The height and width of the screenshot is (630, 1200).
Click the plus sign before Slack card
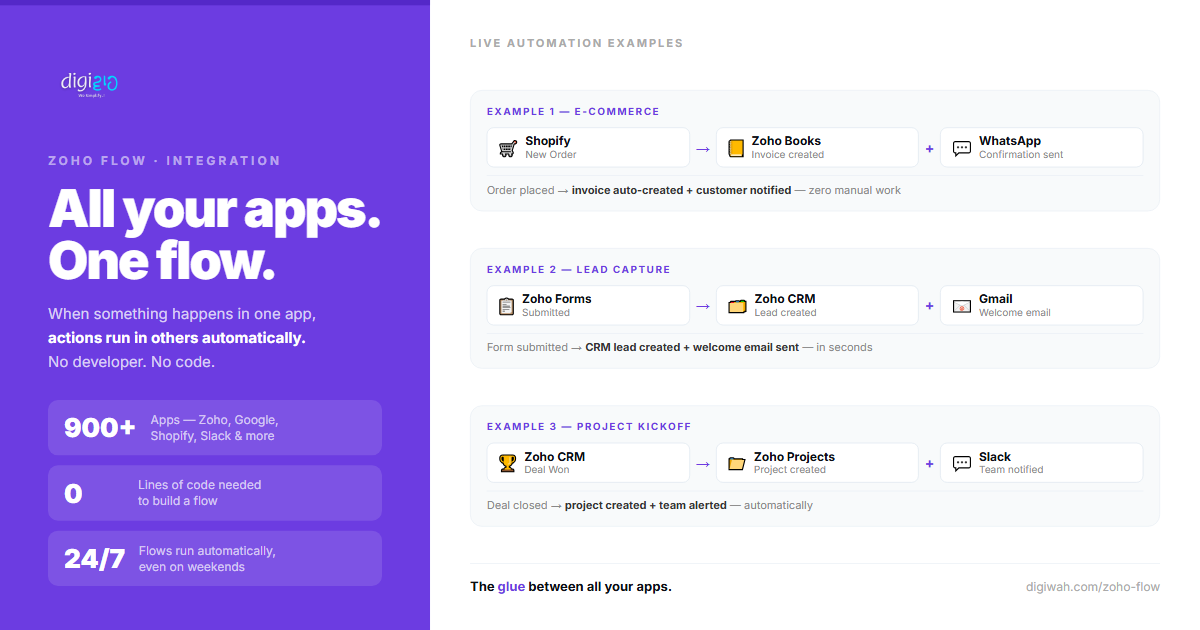tap(929, 463)
